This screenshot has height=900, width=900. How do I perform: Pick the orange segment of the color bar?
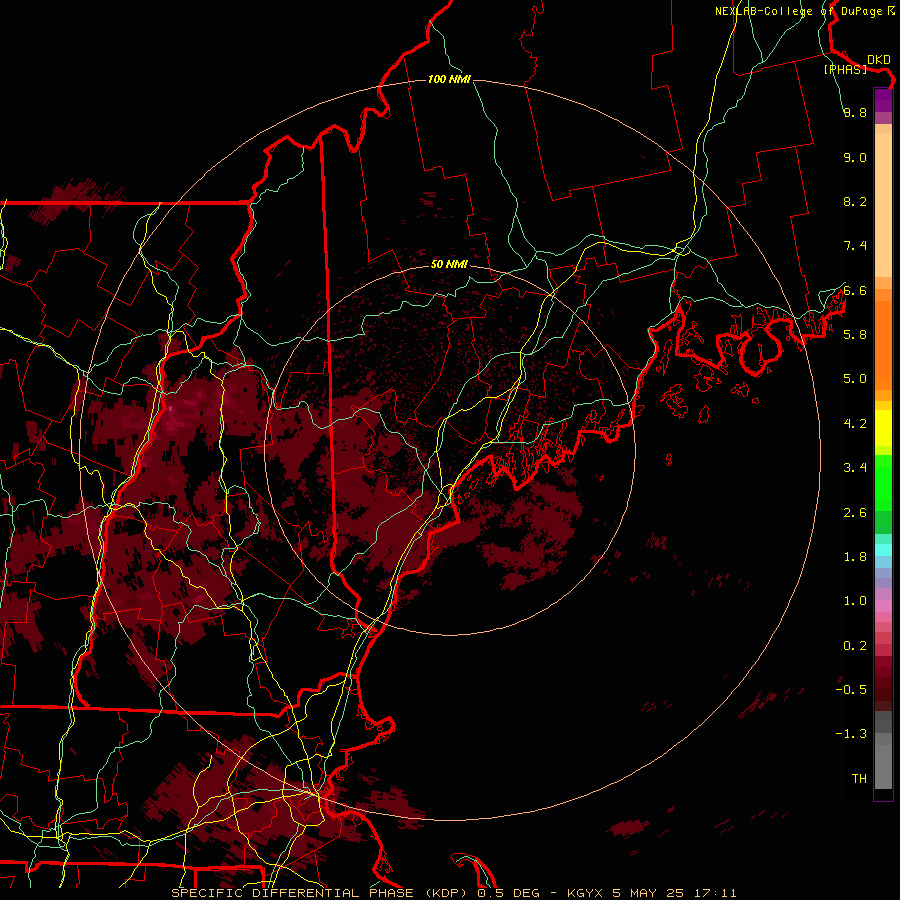[x=883, y=344]
